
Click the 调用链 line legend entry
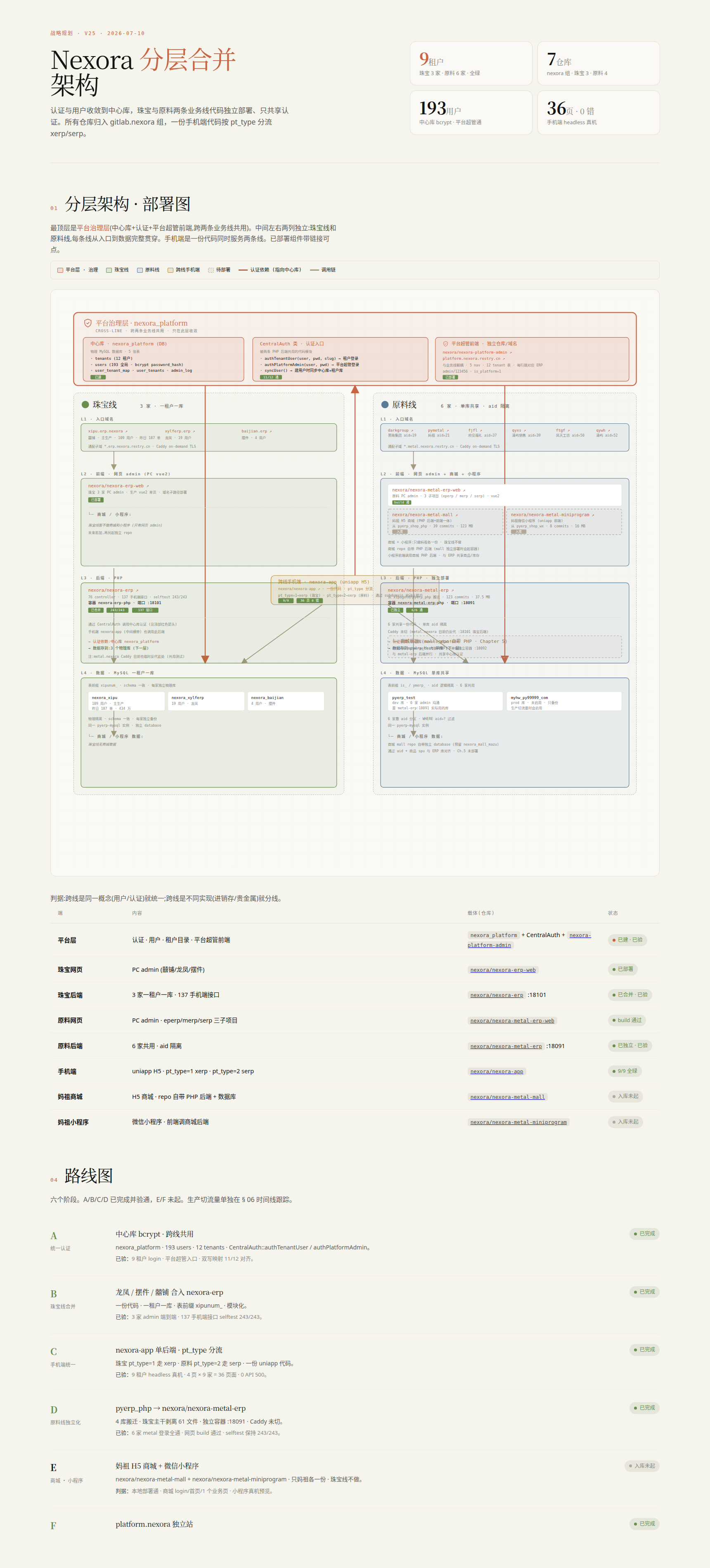(323, 269)
